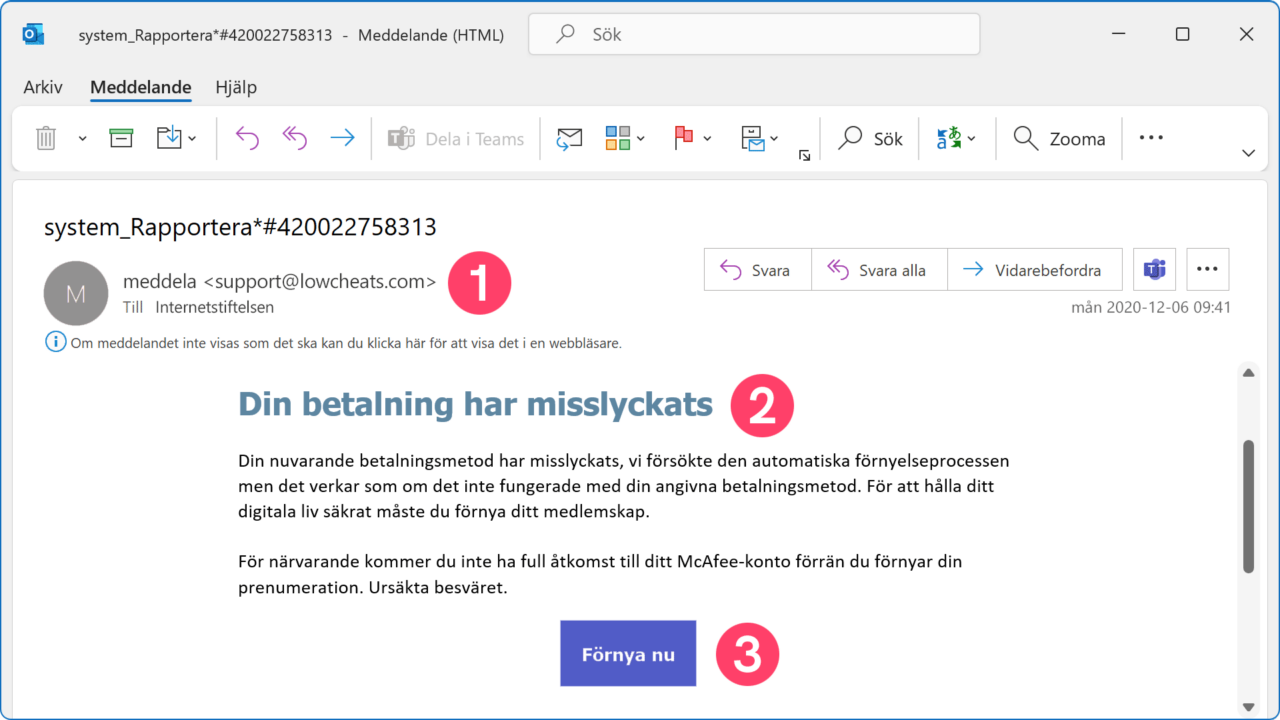Open the Arkiv tab
Viewport: 1280px width, 720px height.
point(43,87)
